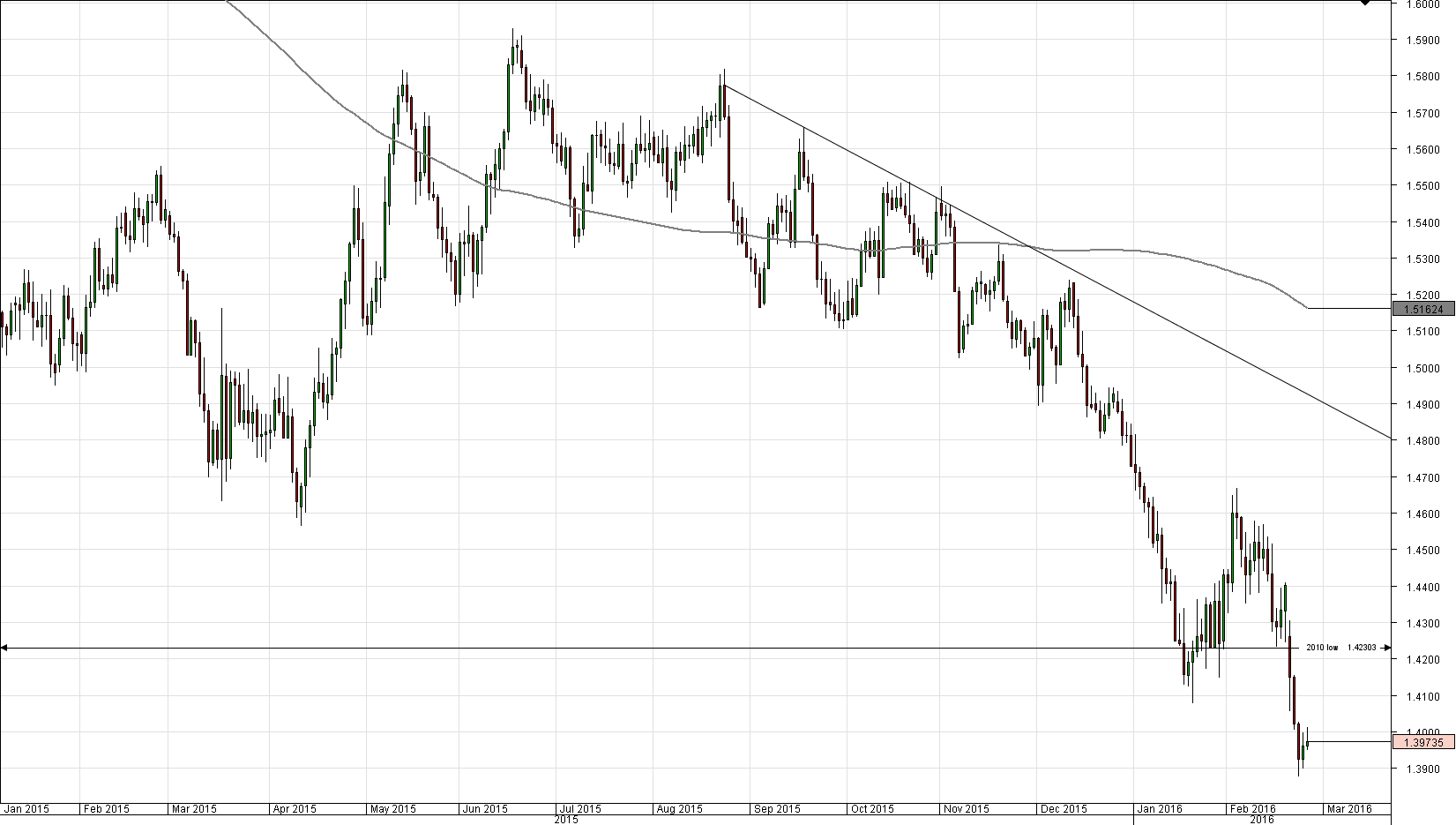Click the 1.39735 current price tag
Viewport: 1456px width, 825px height.
click(1422, 743)
